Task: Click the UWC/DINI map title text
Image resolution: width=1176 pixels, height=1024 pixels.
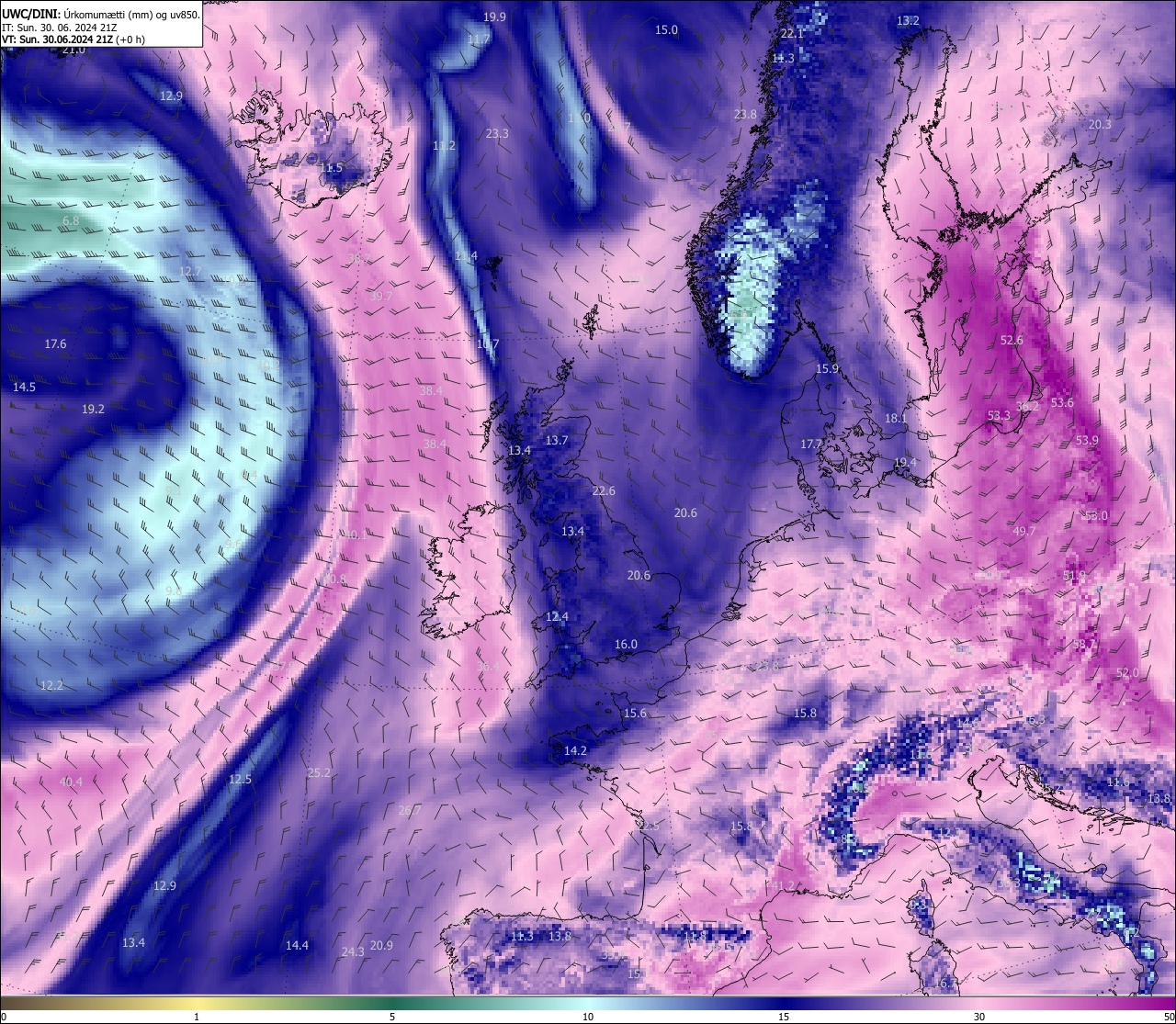Action: click(x=101, y=14)
